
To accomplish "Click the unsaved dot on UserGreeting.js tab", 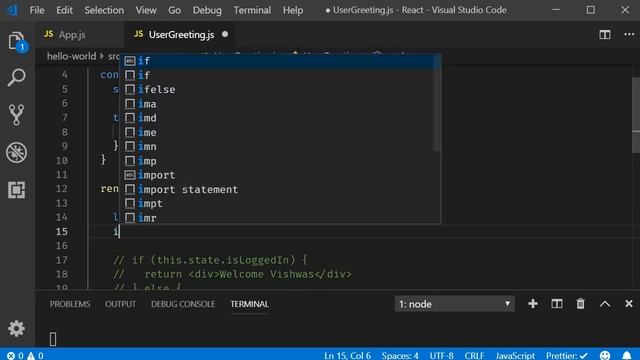I will click(x=225, y=35).
